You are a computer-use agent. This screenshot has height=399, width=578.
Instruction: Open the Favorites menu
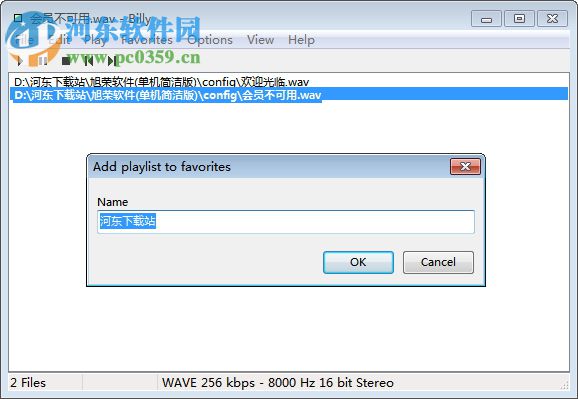[147, 40]
